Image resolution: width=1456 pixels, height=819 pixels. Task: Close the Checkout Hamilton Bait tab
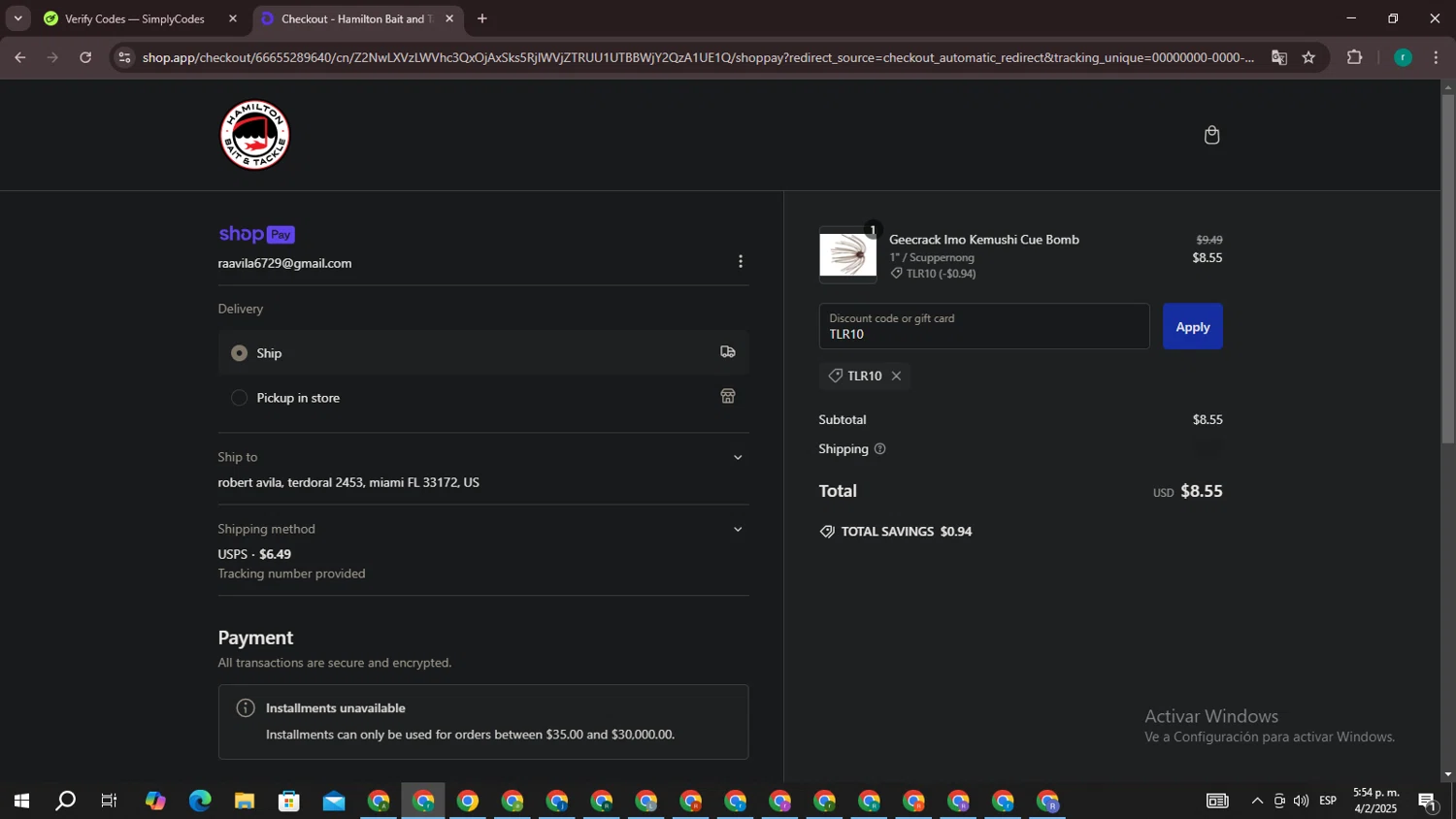(x=449, y=18)
